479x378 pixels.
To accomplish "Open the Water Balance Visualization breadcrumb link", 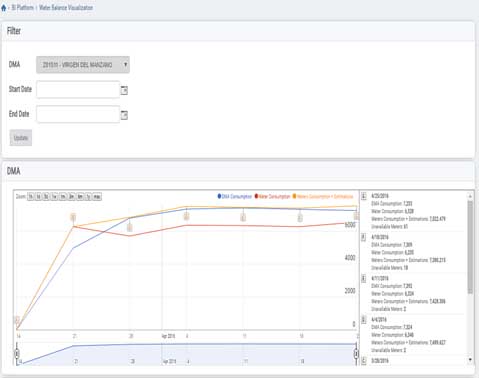I will pyautogui.click(x=66, y=8).
